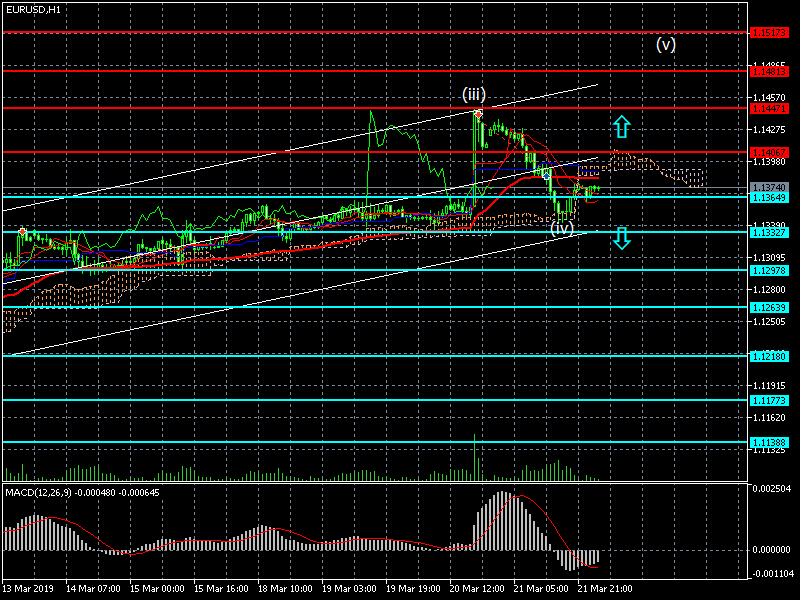The width and height of the screenshot is (800, 600).
Task: Click the 13 Mar 2019 date label
Action: tap(28, 589)
